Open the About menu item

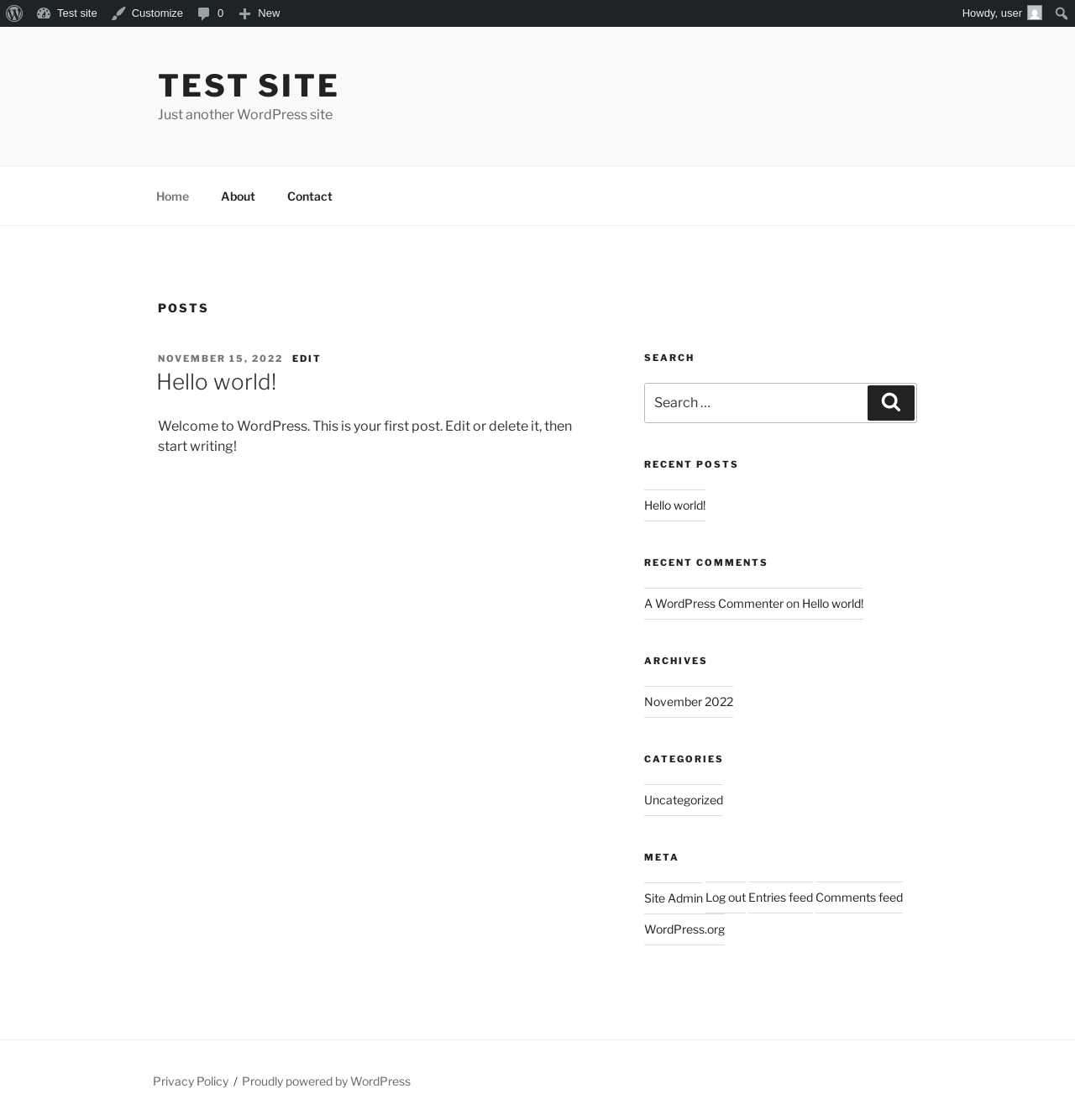pos(238,196)
